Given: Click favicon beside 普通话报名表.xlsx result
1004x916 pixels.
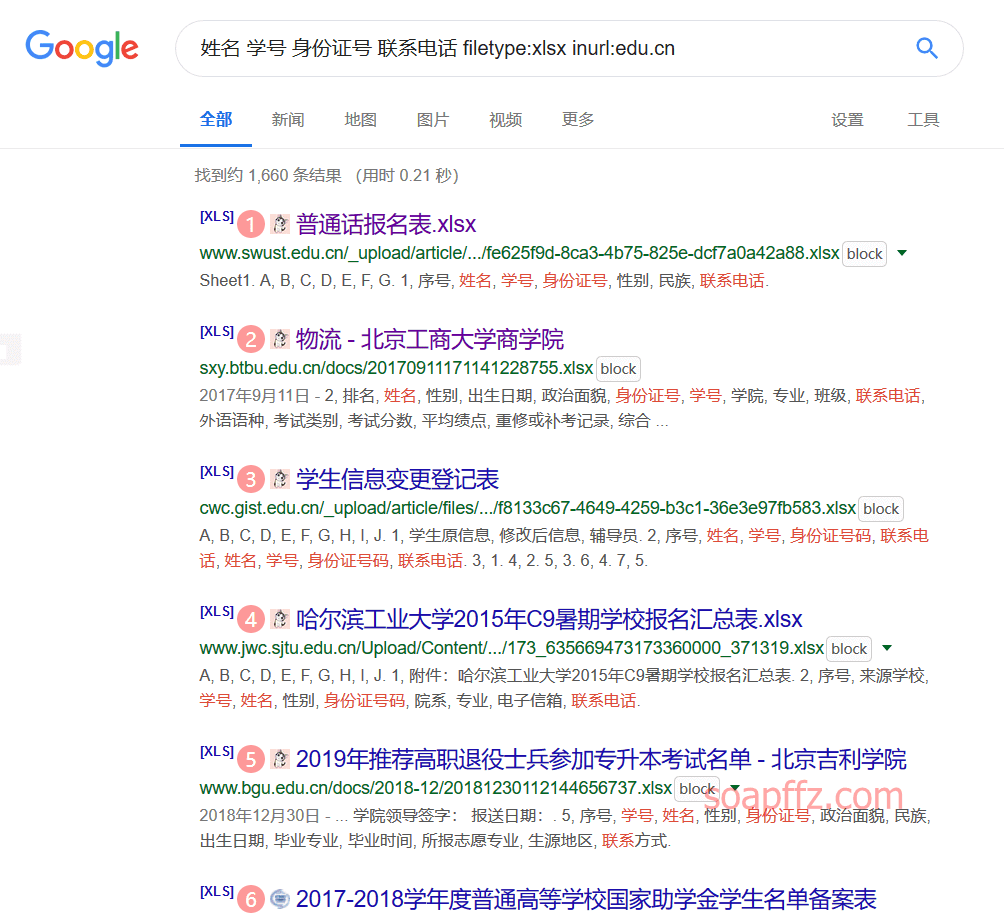Looking at the screenshot, I should [x=280, y=224].
